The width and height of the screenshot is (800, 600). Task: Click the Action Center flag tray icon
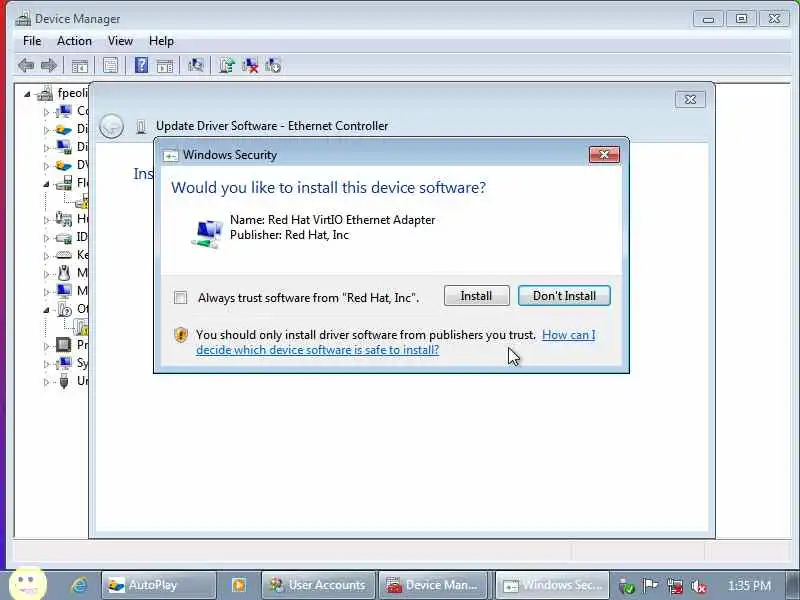pos(650,586)
